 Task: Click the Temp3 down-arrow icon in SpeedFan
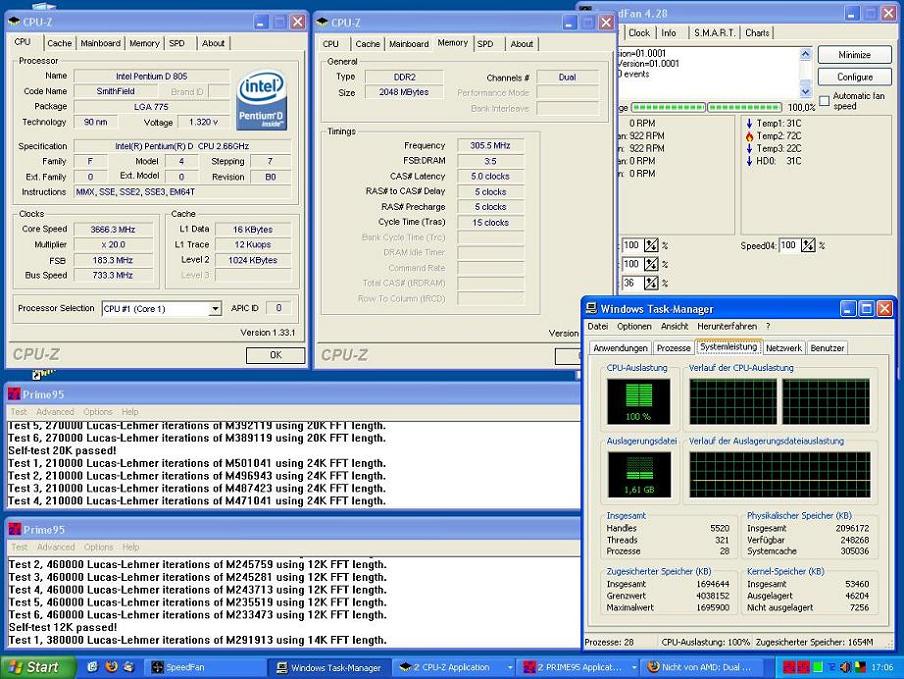749,149
